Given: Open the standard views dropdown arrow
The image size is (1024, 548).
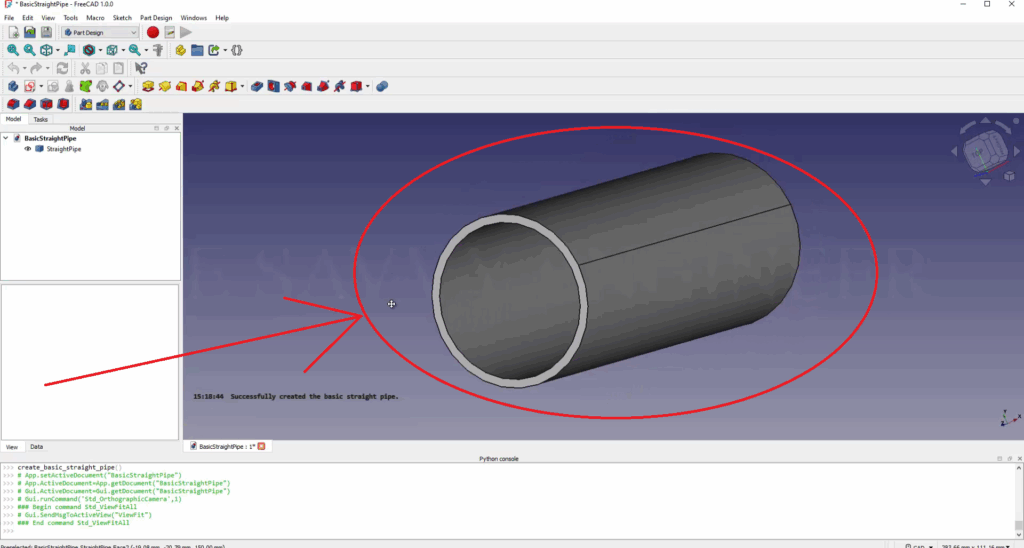Looking at the screenshot, I should pos(57,50).
